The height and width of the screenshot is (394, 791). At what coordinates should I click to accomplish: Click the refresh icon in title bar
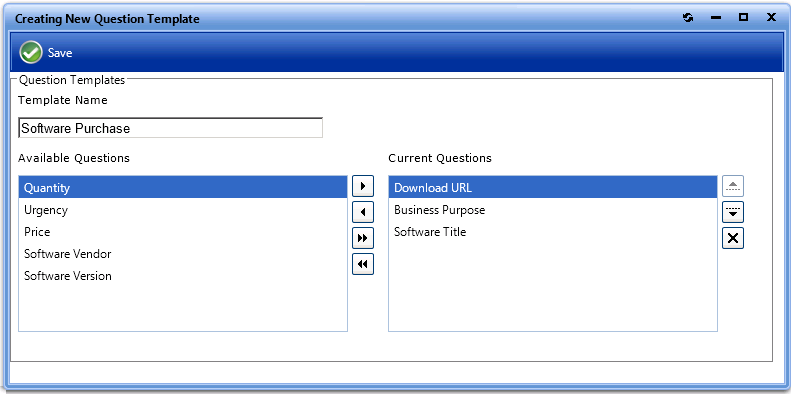coord(688,18)
